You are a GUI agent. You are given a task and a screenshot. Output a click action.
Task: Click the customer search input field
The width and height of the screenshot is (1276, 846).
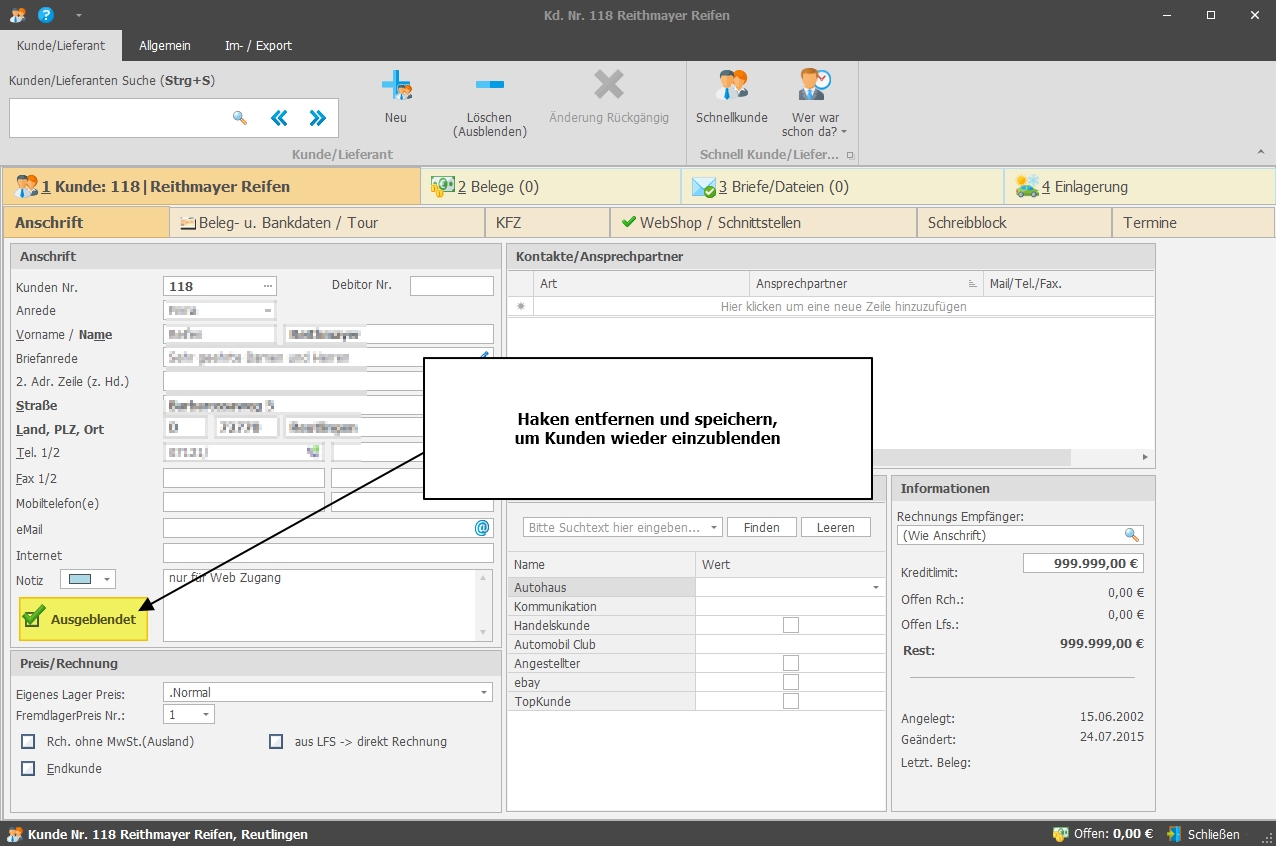pyautogui.click(x=120, y=118)
